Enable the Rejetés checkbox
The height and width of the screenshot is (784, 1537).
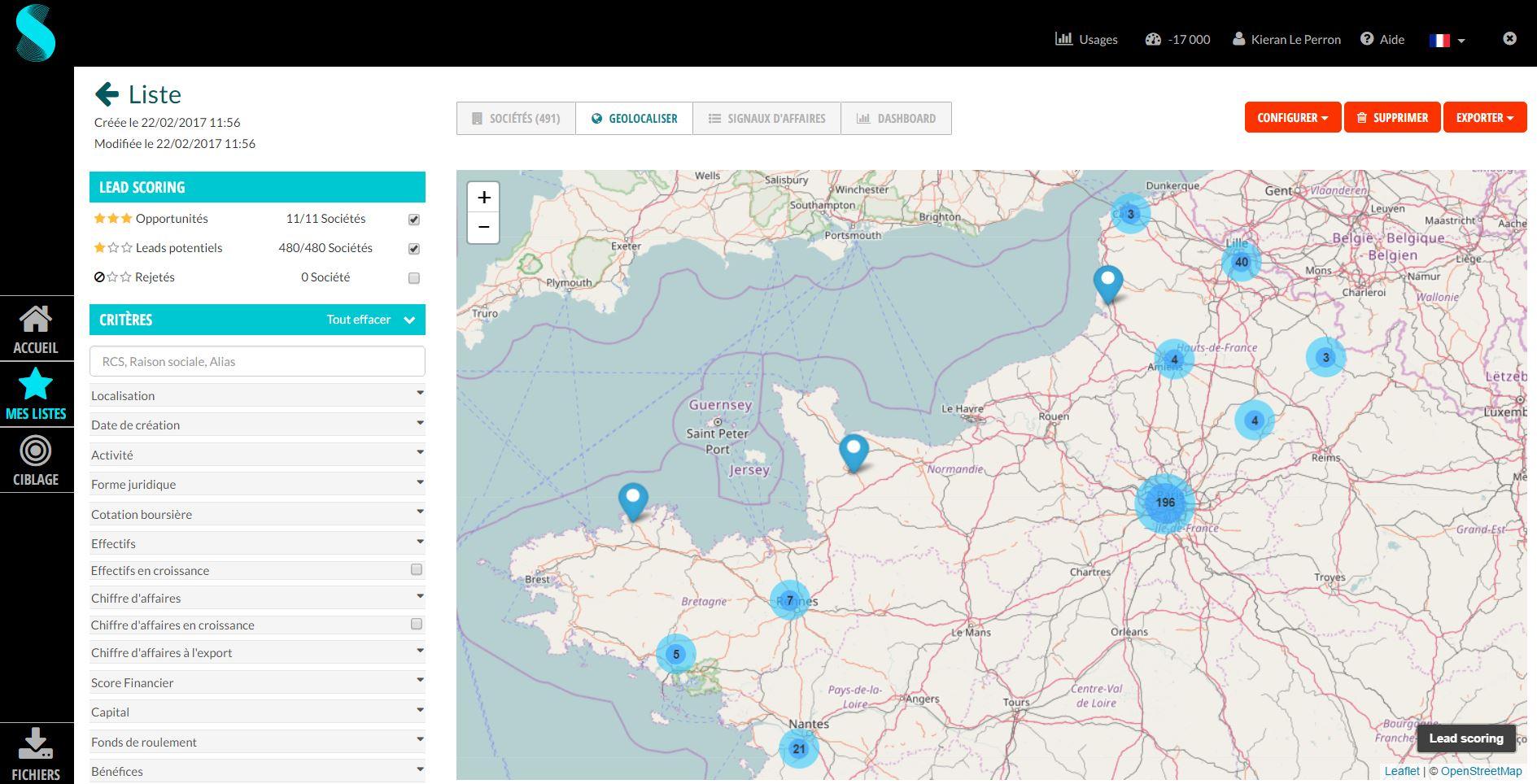[x=413, y=277]
